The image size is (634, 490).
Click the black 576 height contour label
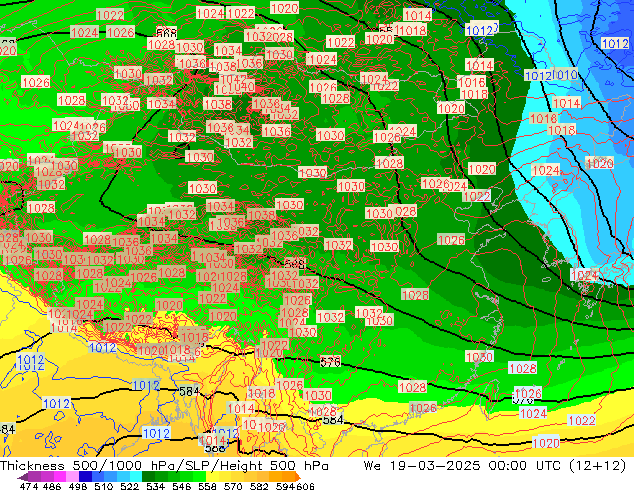click(330, 361)
